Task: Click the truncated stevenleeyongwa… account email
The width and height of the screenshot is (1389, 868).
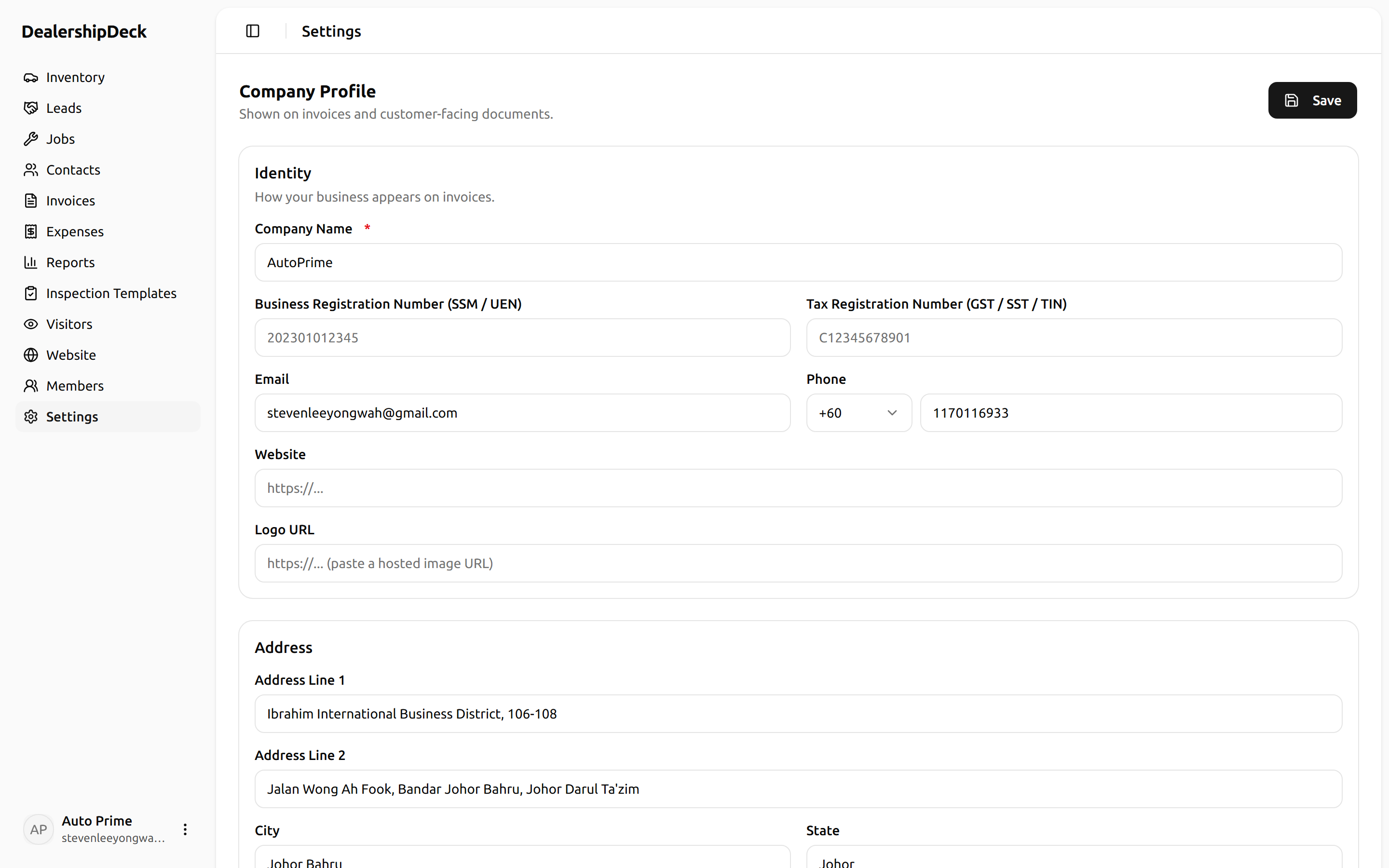Action: tap(113, 838)
